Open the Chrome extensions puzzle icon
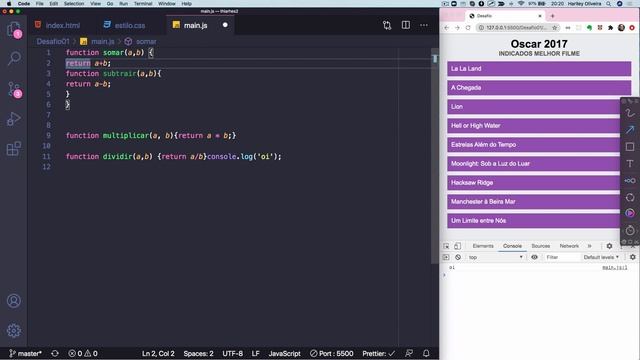640x360 pixels. click(611, 28)
